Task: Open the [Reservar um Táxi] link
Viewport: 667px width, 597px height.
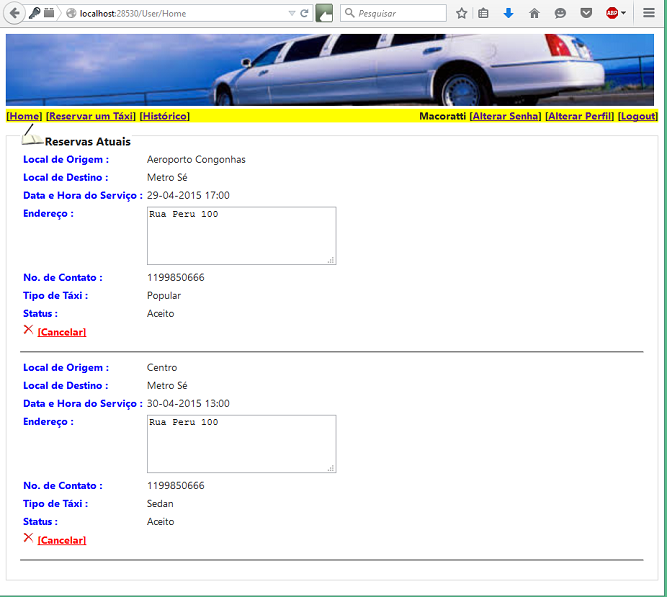Action: click(x=91, y=116)
